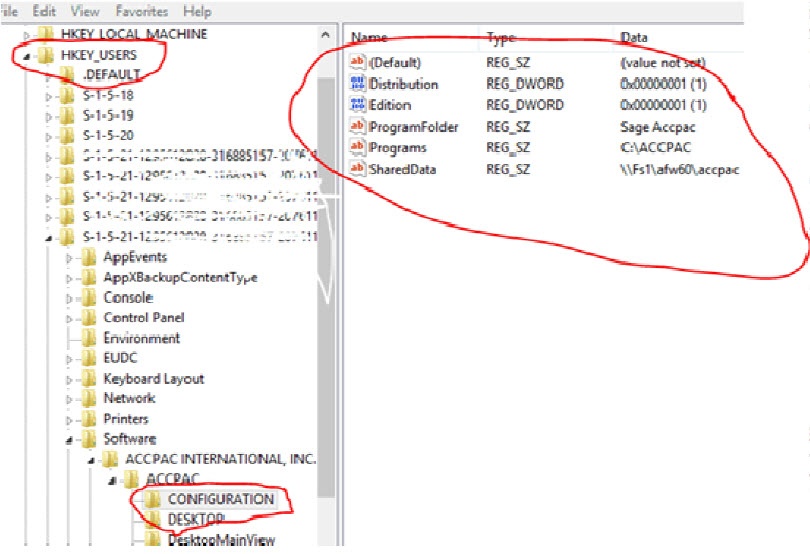Click the SharedData string value icon
The image size is (810, 554).
357,169
